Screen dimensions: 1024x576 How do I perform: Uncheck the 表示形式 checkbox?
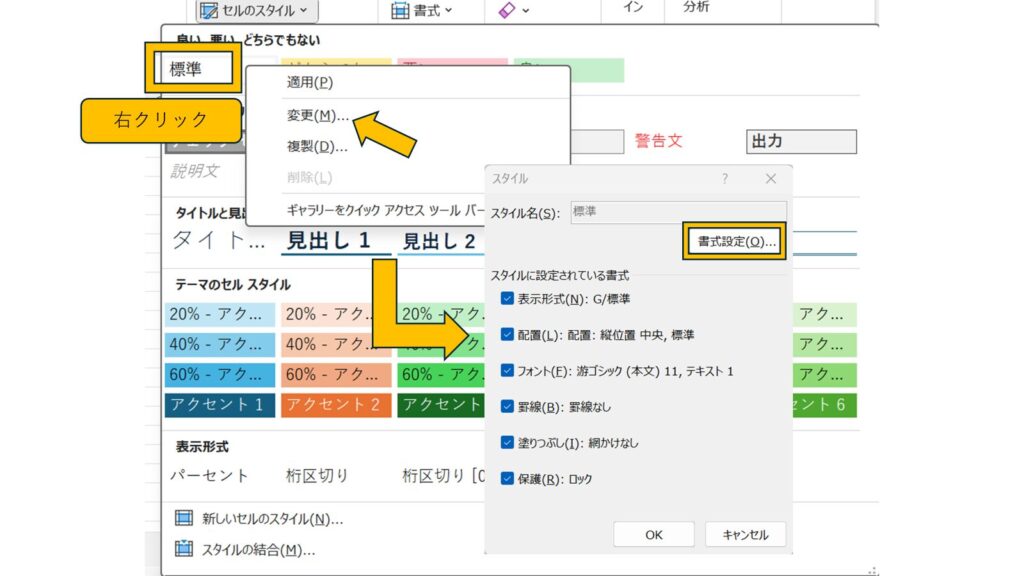tap(508, 298)
